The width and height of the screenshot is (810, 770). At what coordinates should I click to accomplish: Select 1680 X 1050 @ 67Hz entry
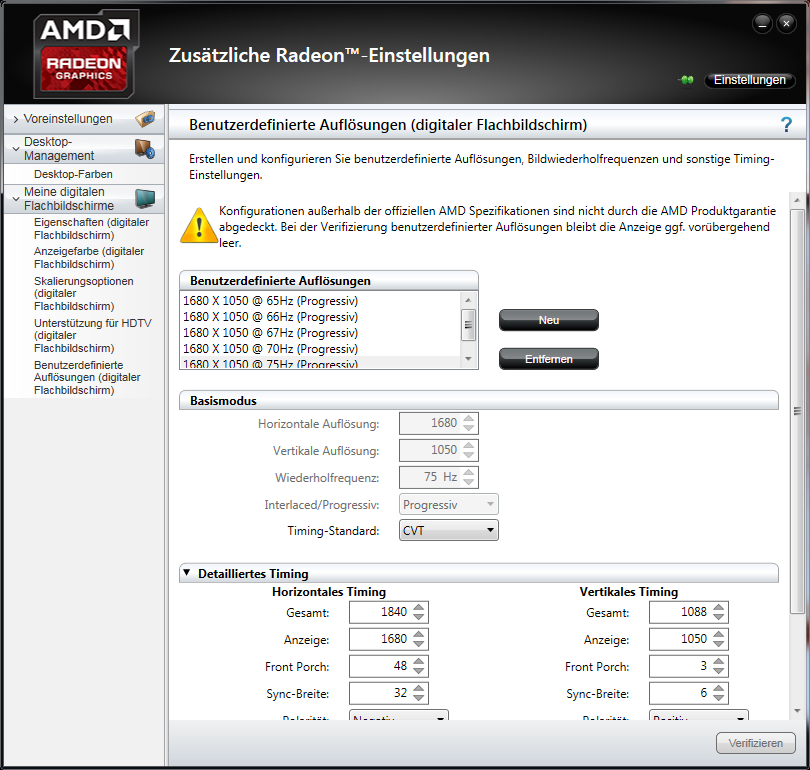[320, 333]
